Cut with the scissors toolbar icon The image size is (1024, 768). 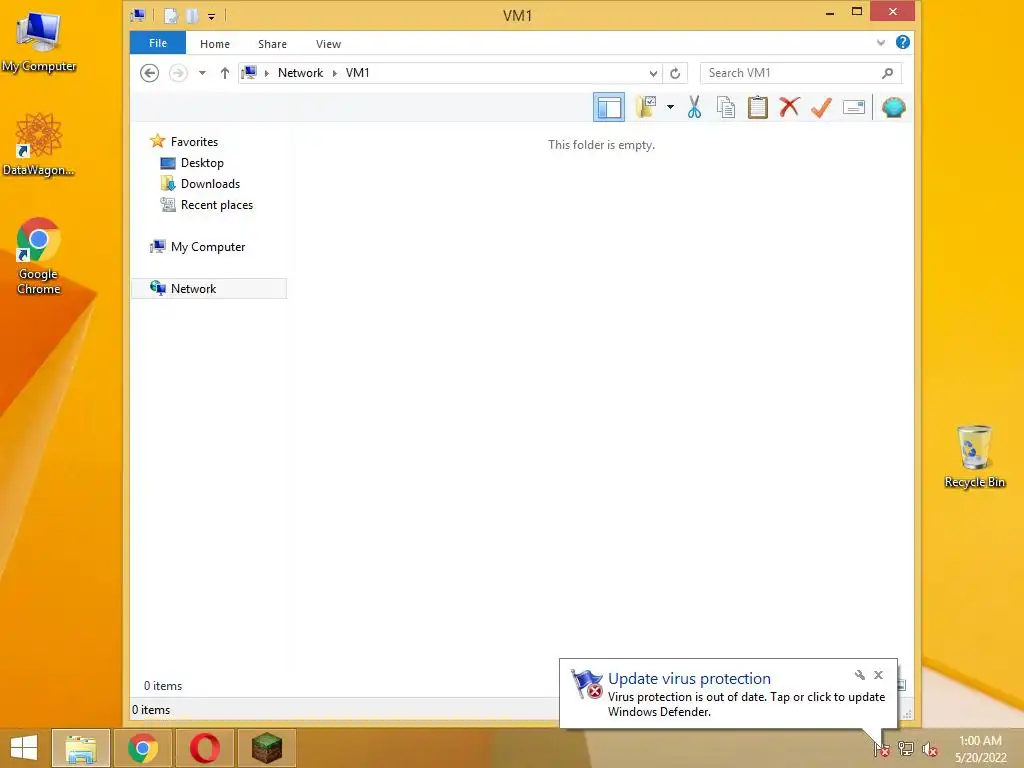click(694, 107)
